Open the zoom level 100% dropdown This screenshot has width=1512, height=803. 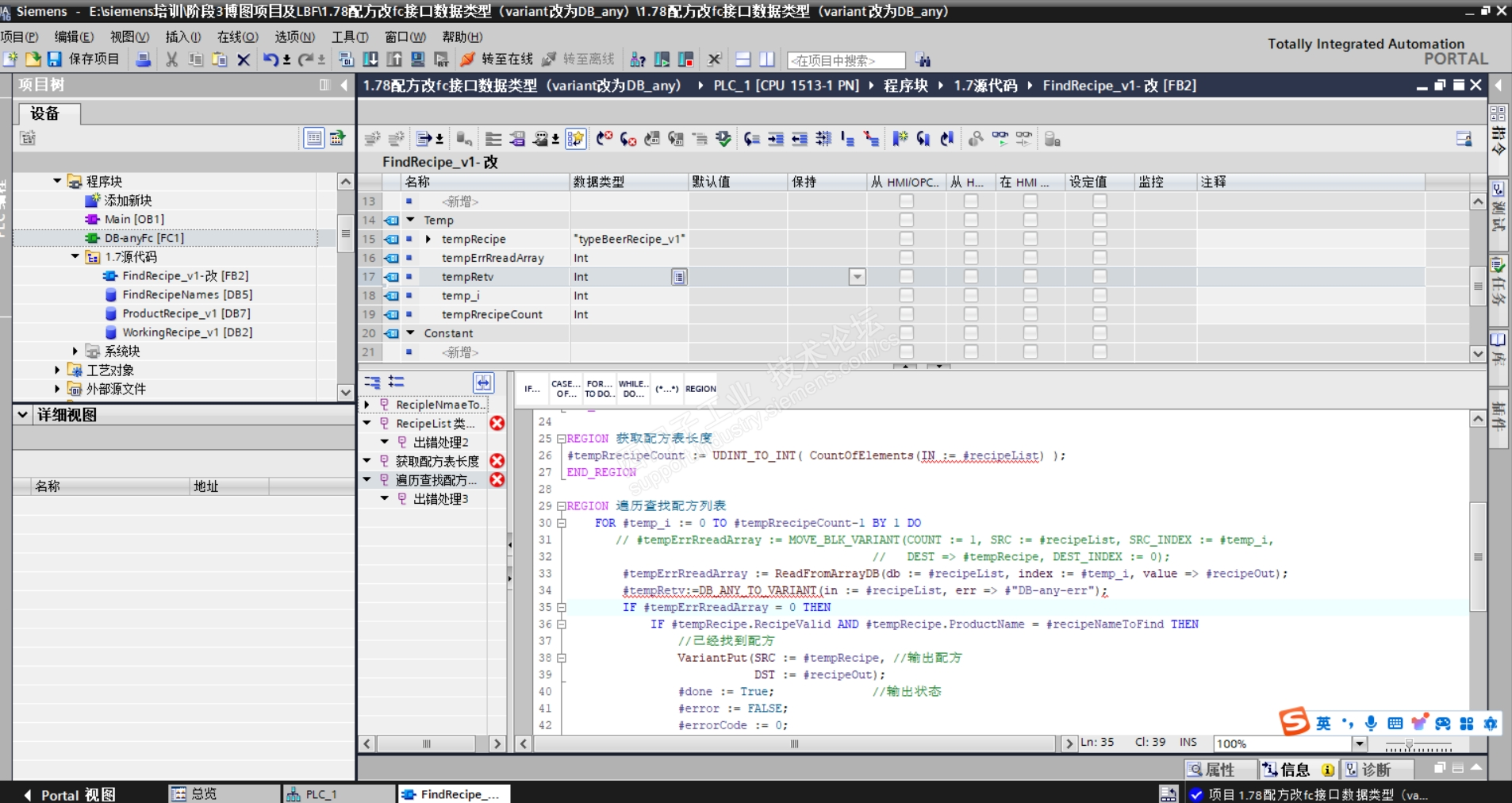coord(1360,743)
